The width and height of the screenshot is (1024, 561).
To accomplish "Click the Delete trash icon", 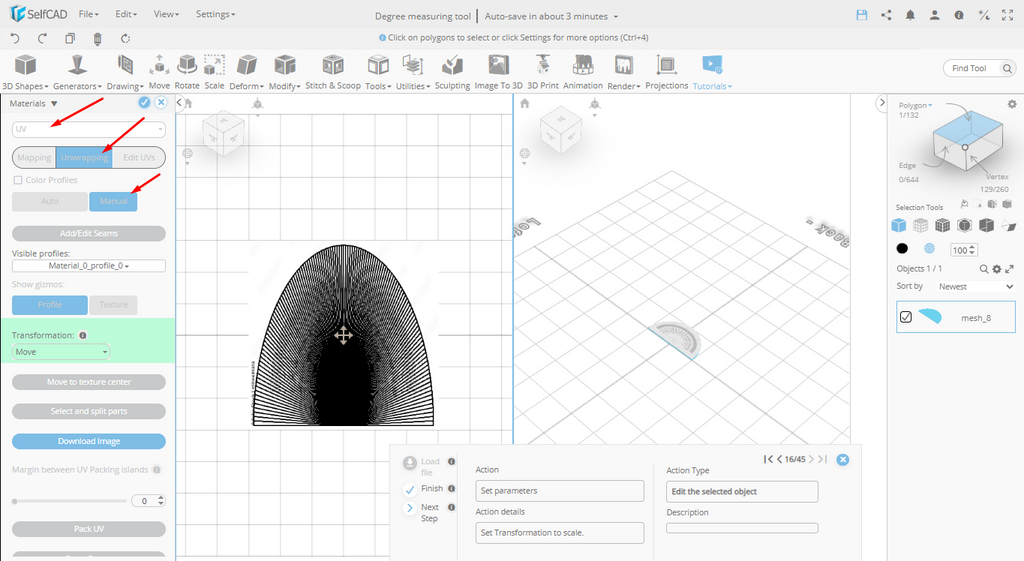I will (x=97, y=39).
